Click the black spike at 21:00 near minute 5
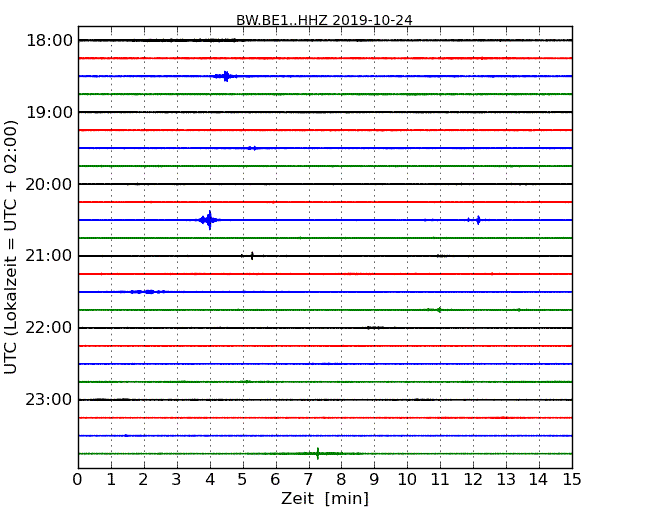 (252, 256)
